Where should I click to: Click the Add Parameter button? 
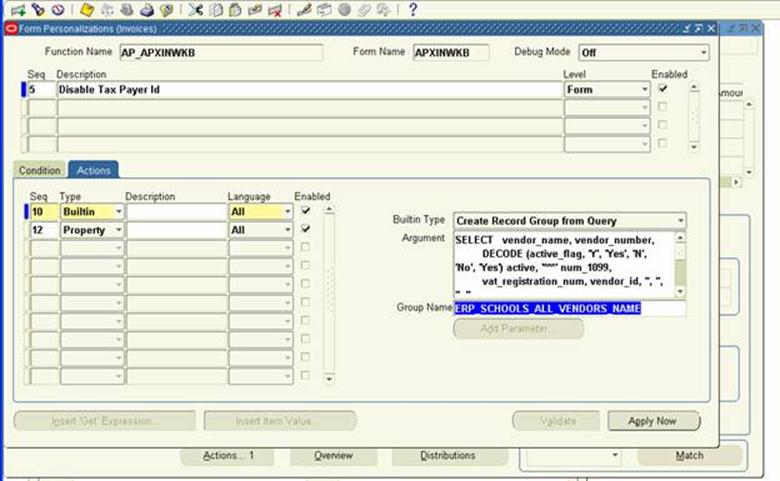point(518,328)
